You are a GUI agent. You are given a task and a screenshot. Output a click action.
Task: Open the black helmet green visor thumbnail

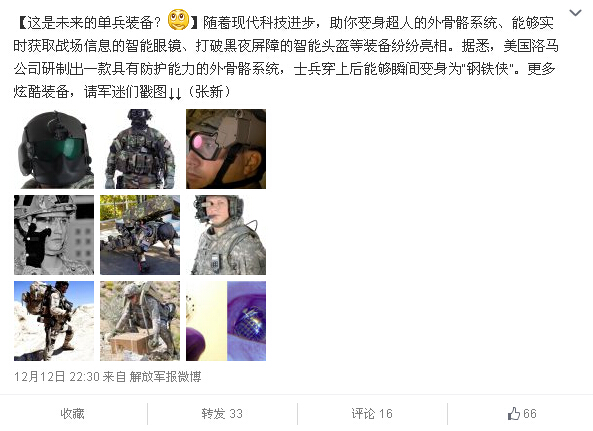pos(54,149)
